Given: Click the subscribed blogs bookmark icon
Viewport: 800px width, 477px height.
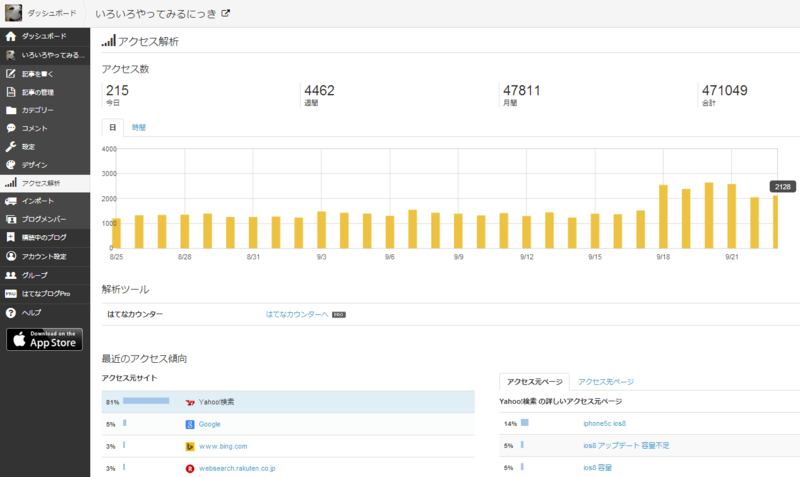Looking at the screenshot, I should pos(11,237).
